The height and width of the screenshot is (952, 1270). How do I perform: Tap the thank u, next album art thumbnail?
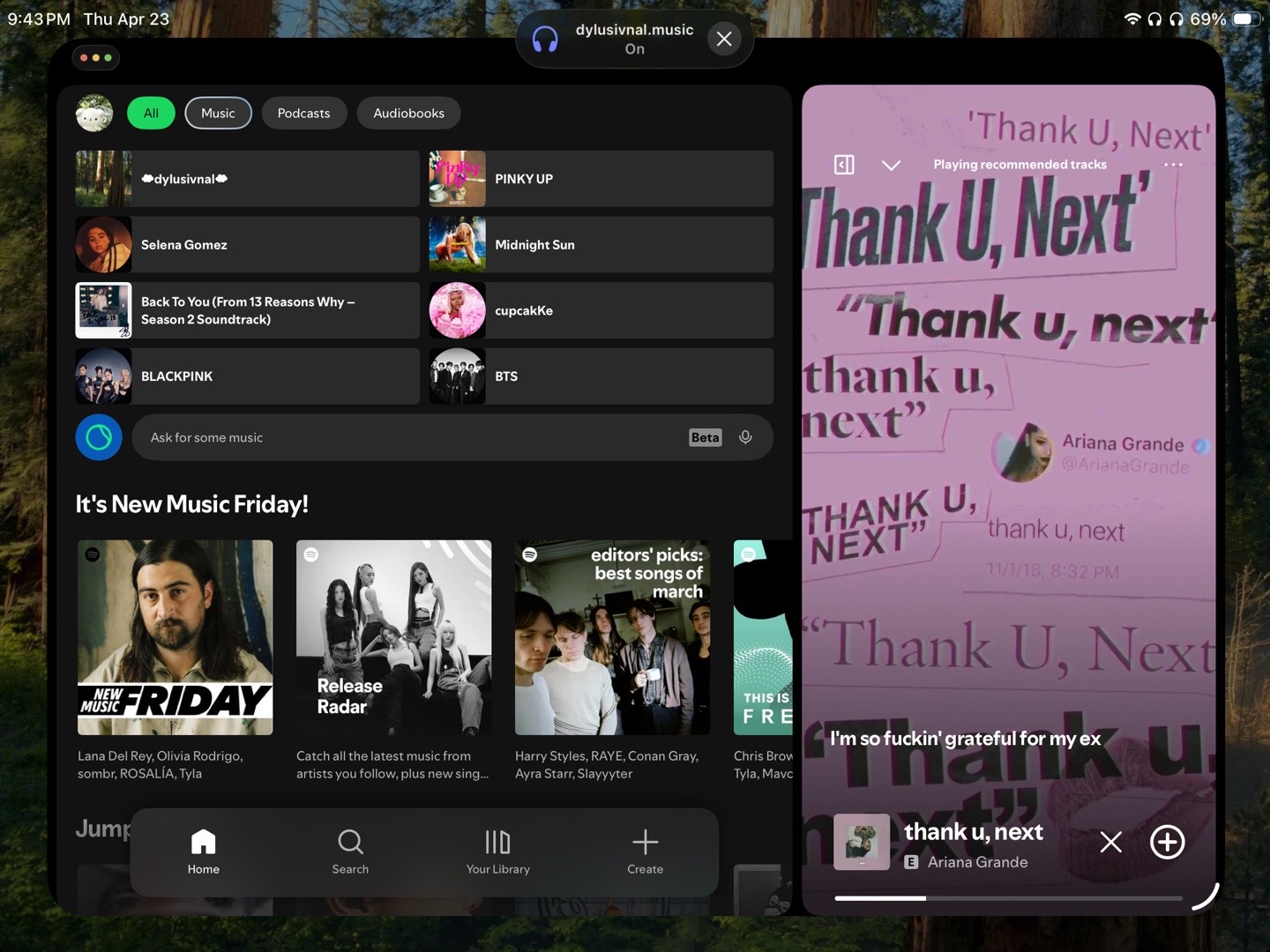pos(862,842)
